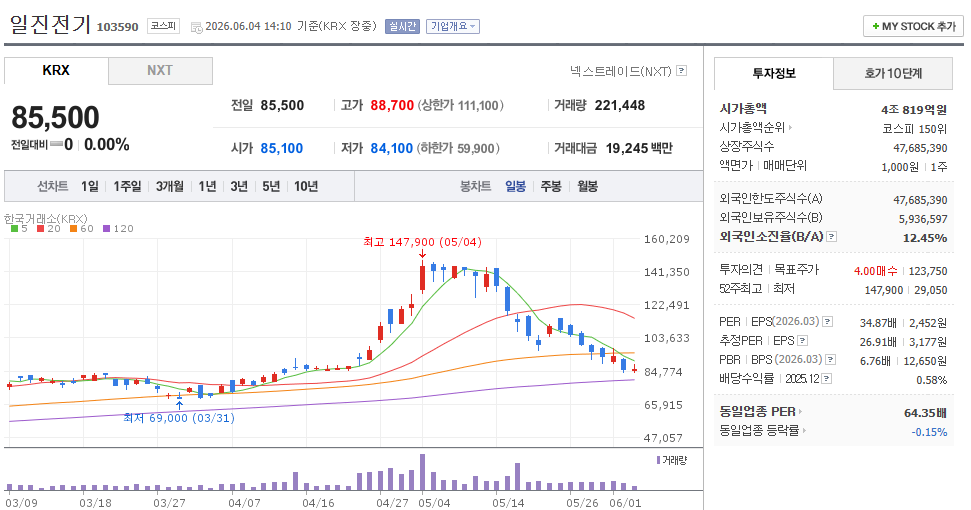Viewport: 971px width, 510px height.
Task: Select the 주봉 candlestick chart
Action: click(x=551, y=186)
